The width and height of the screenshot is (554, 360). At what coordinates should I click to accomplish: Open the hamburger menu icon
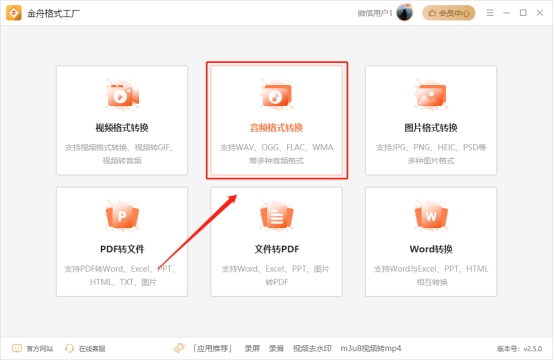[490, 13]
